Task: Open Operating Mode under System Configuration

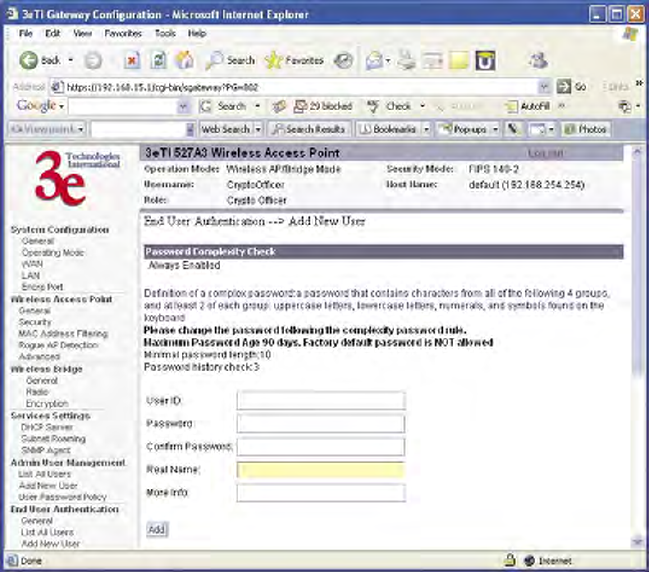Action: coord(53,252)
